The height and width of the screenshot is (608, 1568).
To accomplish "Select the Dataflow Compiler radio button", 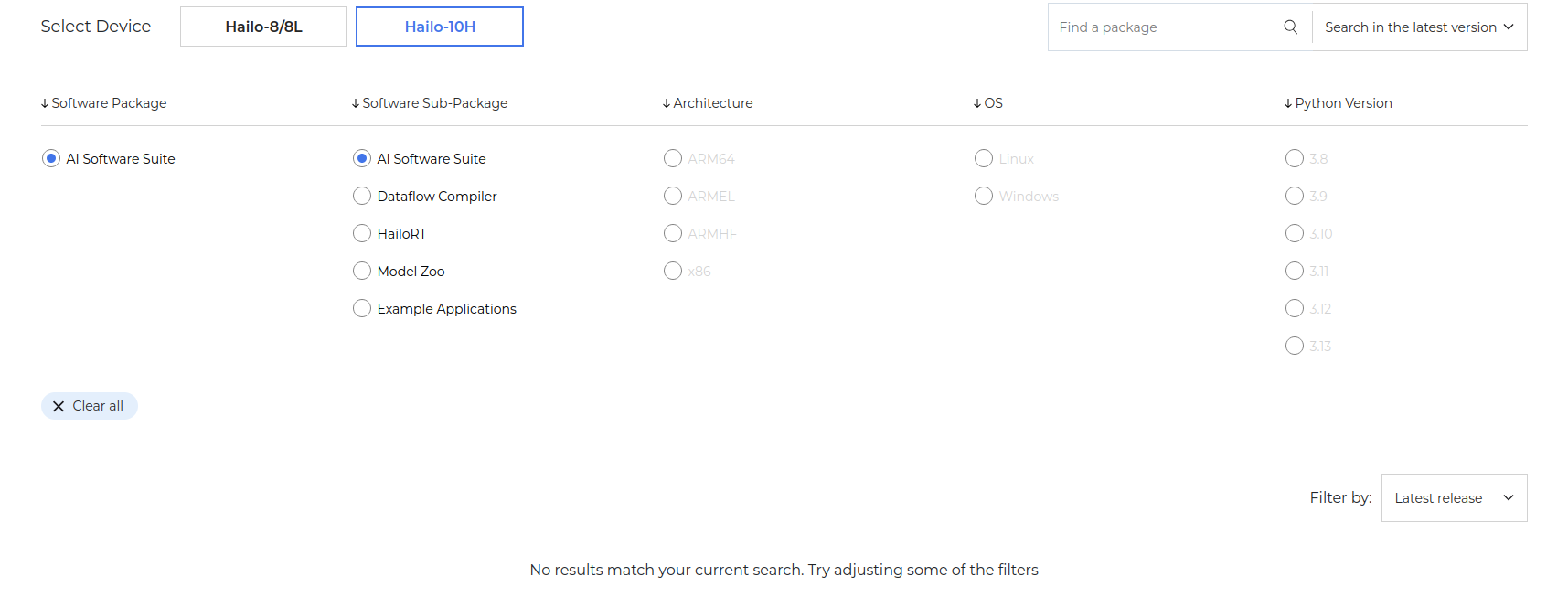I will [x=362, y=197].
